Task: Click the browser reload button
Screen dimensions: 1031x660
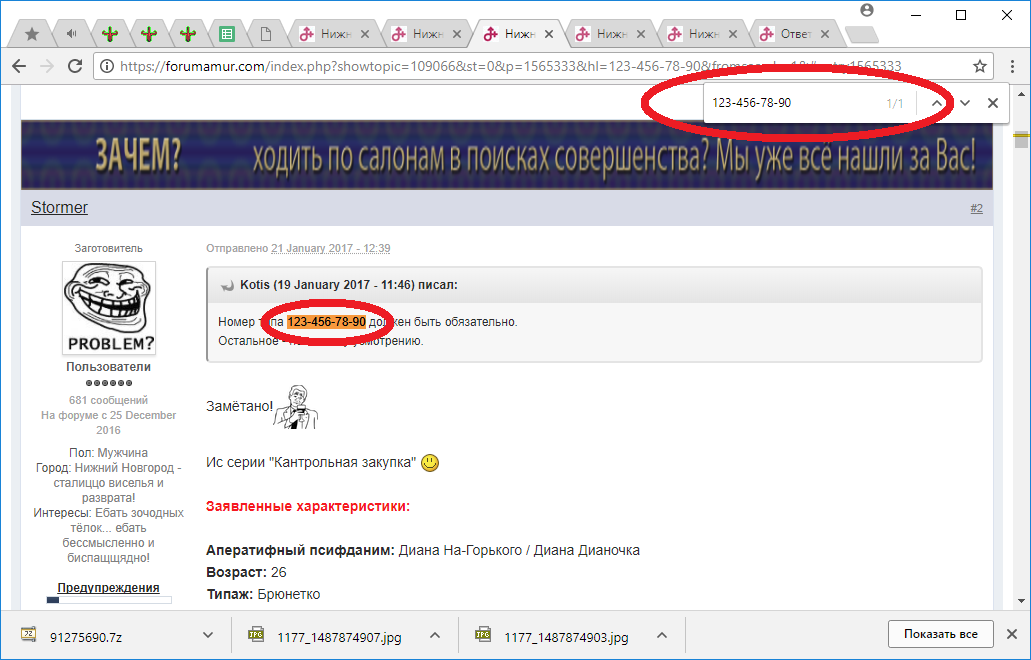Action: click(75, 66)
